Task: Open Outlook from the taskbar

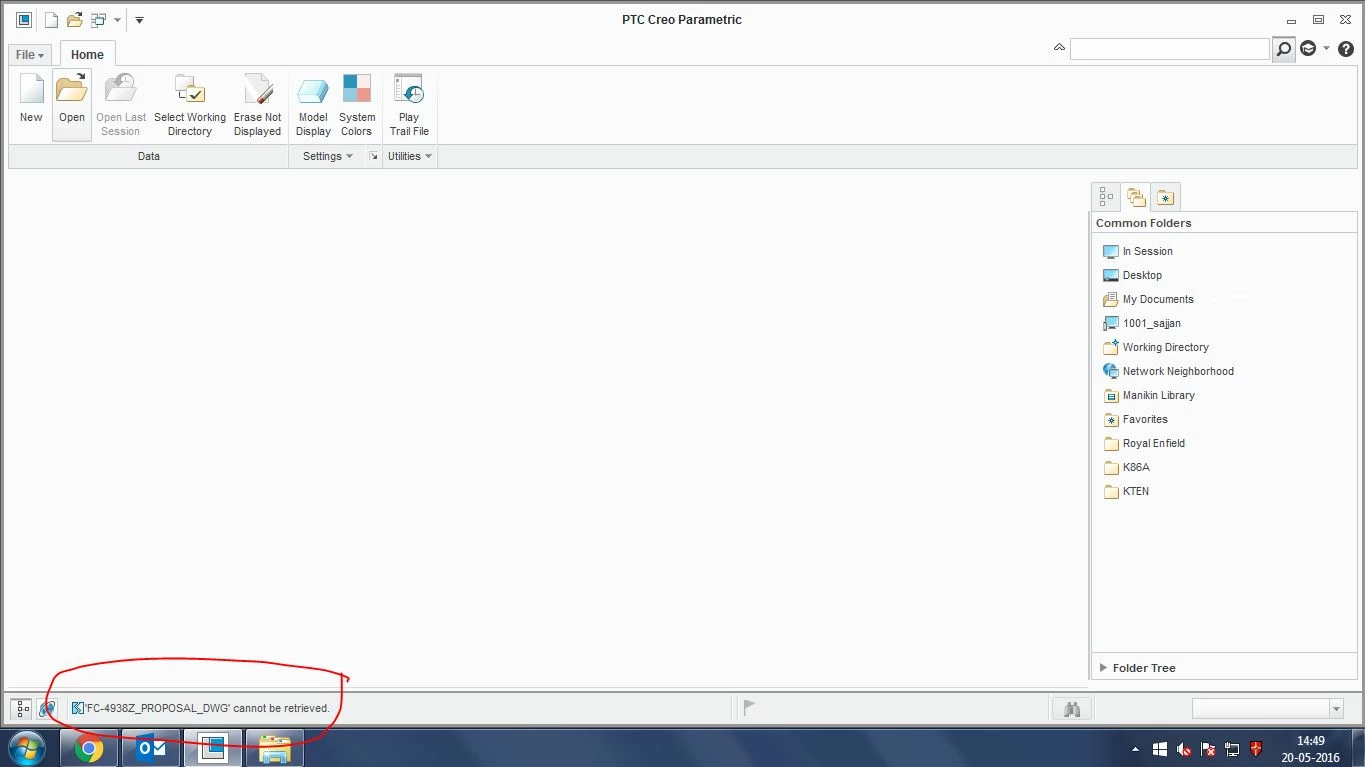Action: (151, 748)
